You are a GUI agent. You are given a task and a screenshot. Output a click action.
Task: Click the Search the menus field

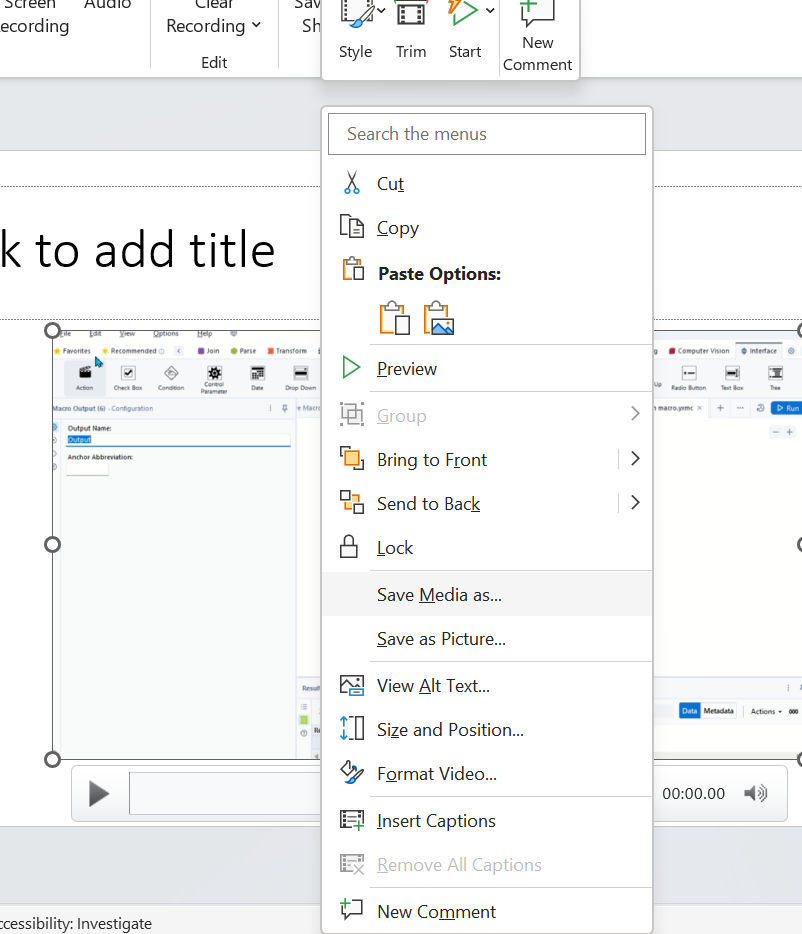click(x=487, y=134)
